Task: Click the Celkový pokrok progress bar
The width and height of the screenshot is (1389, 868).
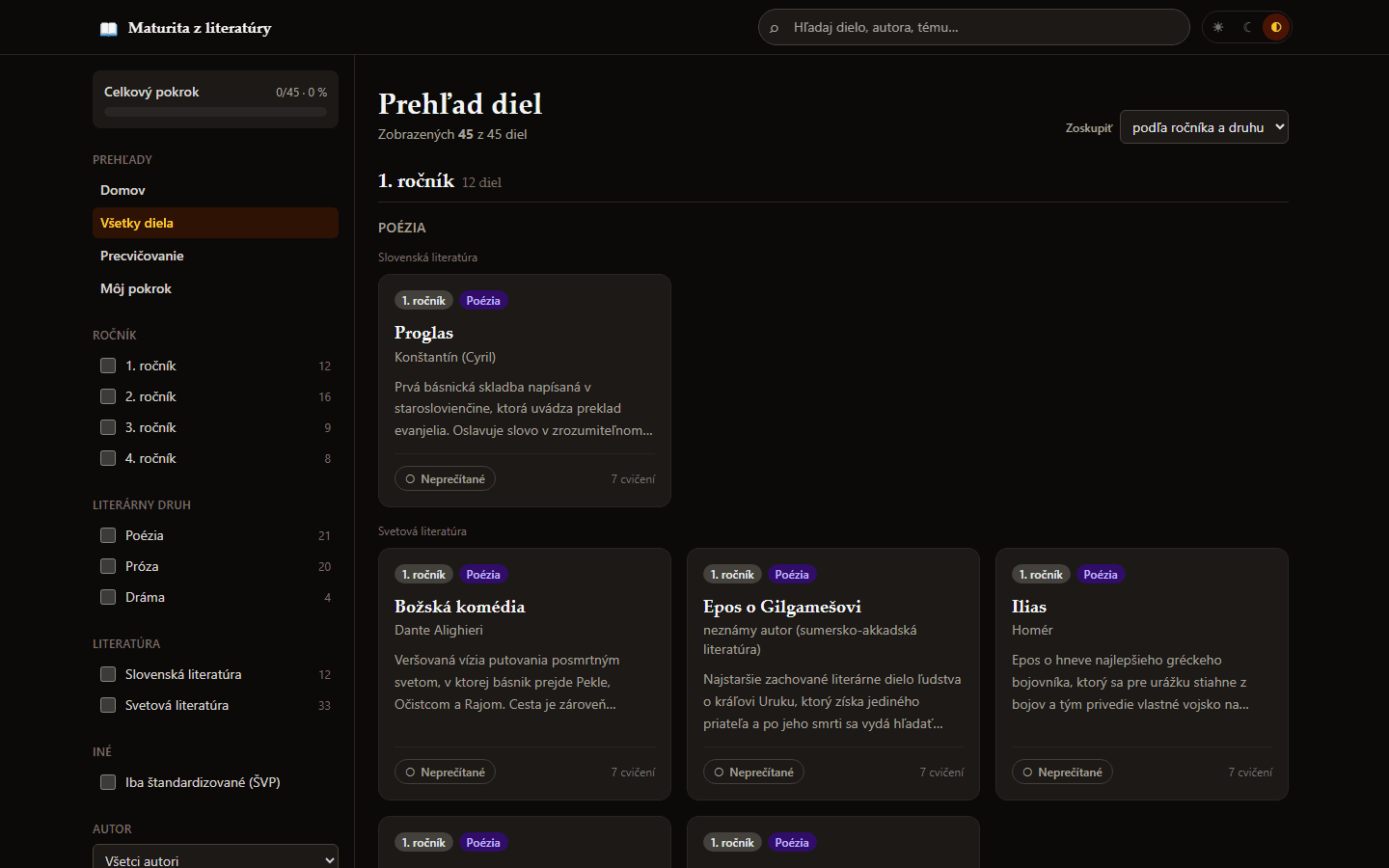Action: pos(215,112)
